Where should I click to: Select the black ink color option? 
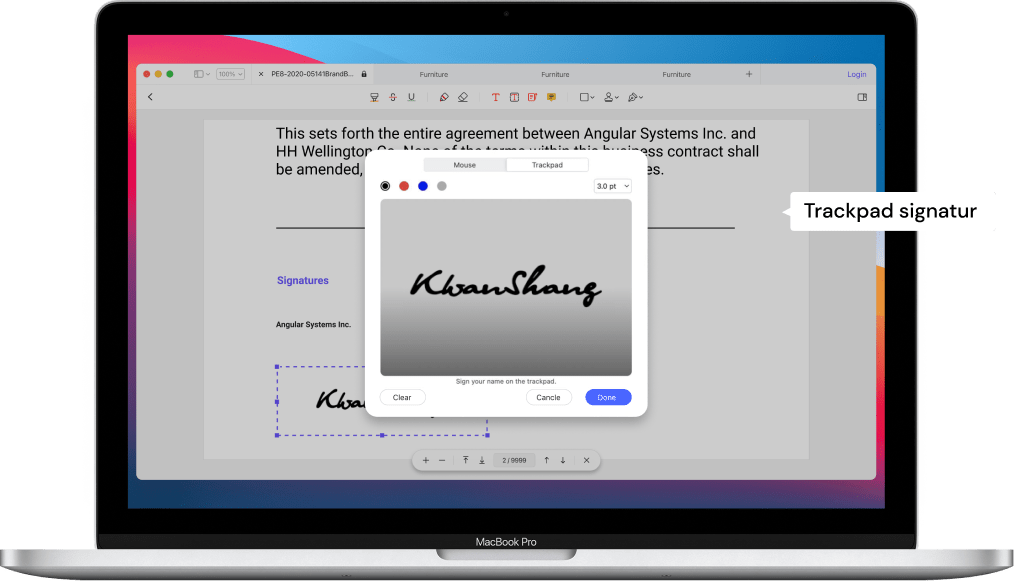(386, 186)
